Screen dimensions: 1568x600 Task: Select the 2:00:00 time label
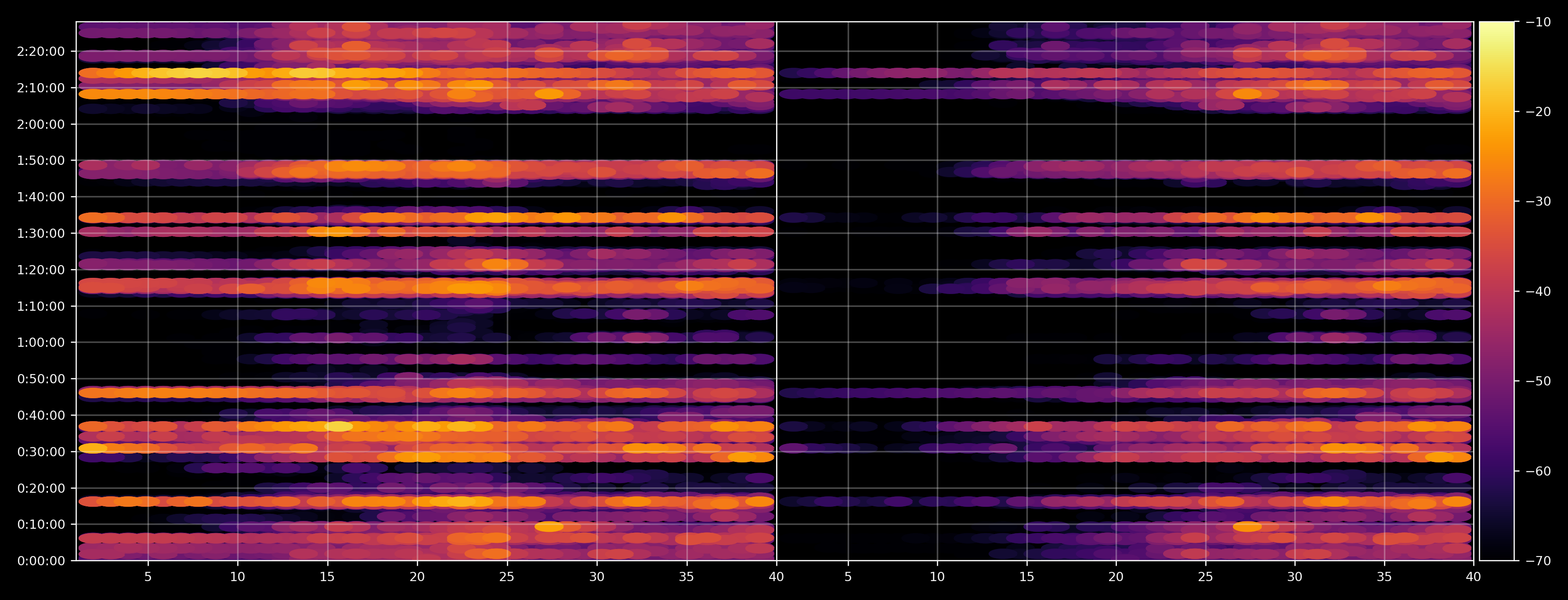coord(41,124)
